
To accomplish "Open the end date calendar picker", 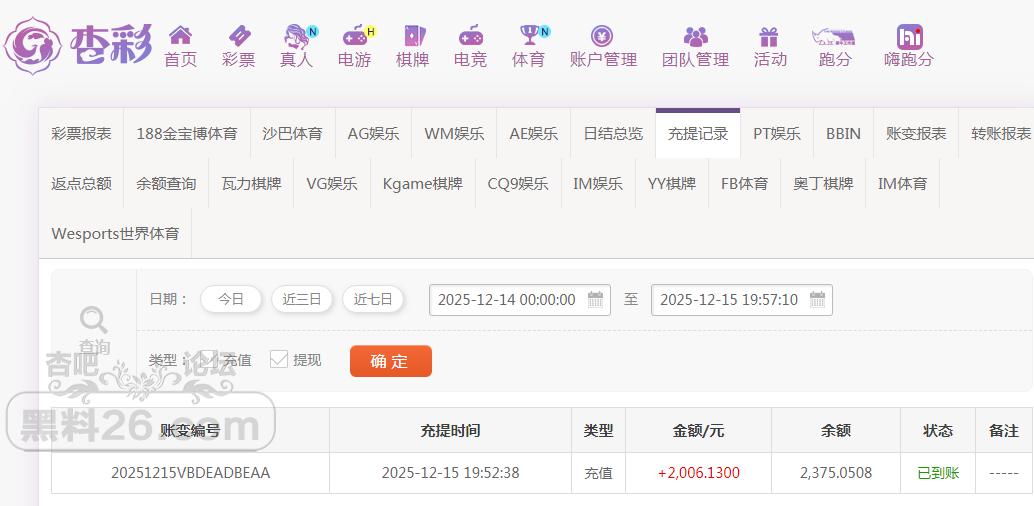I will (x=817, y=300).
